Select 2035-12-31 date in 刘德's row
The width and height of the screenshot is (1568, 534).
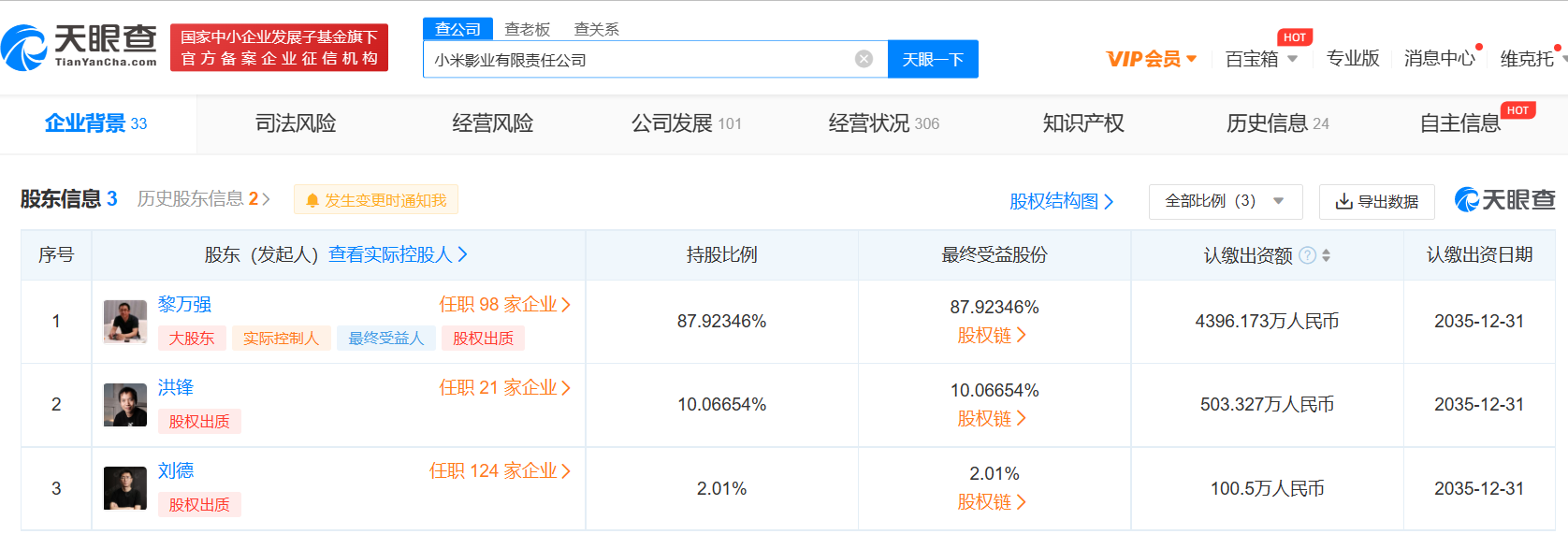1479,488
